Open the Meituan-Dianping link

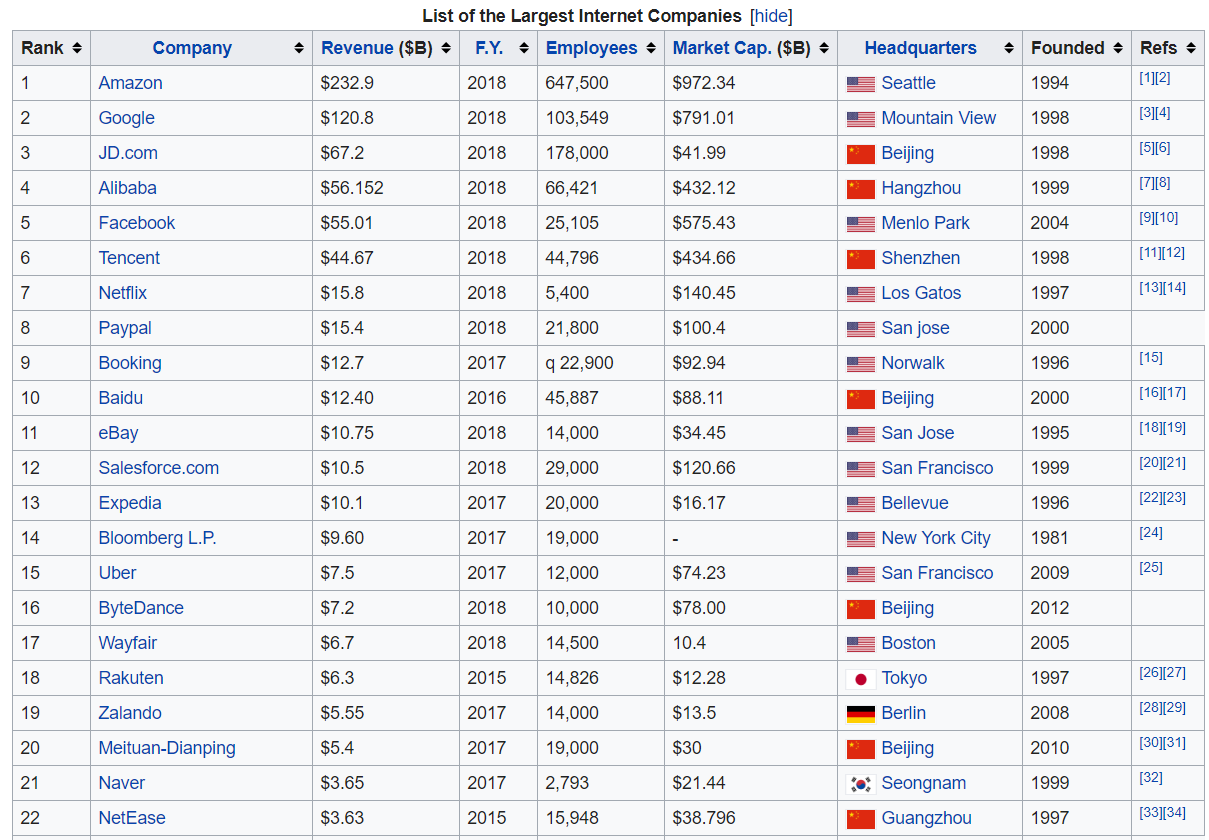(167, 748)
